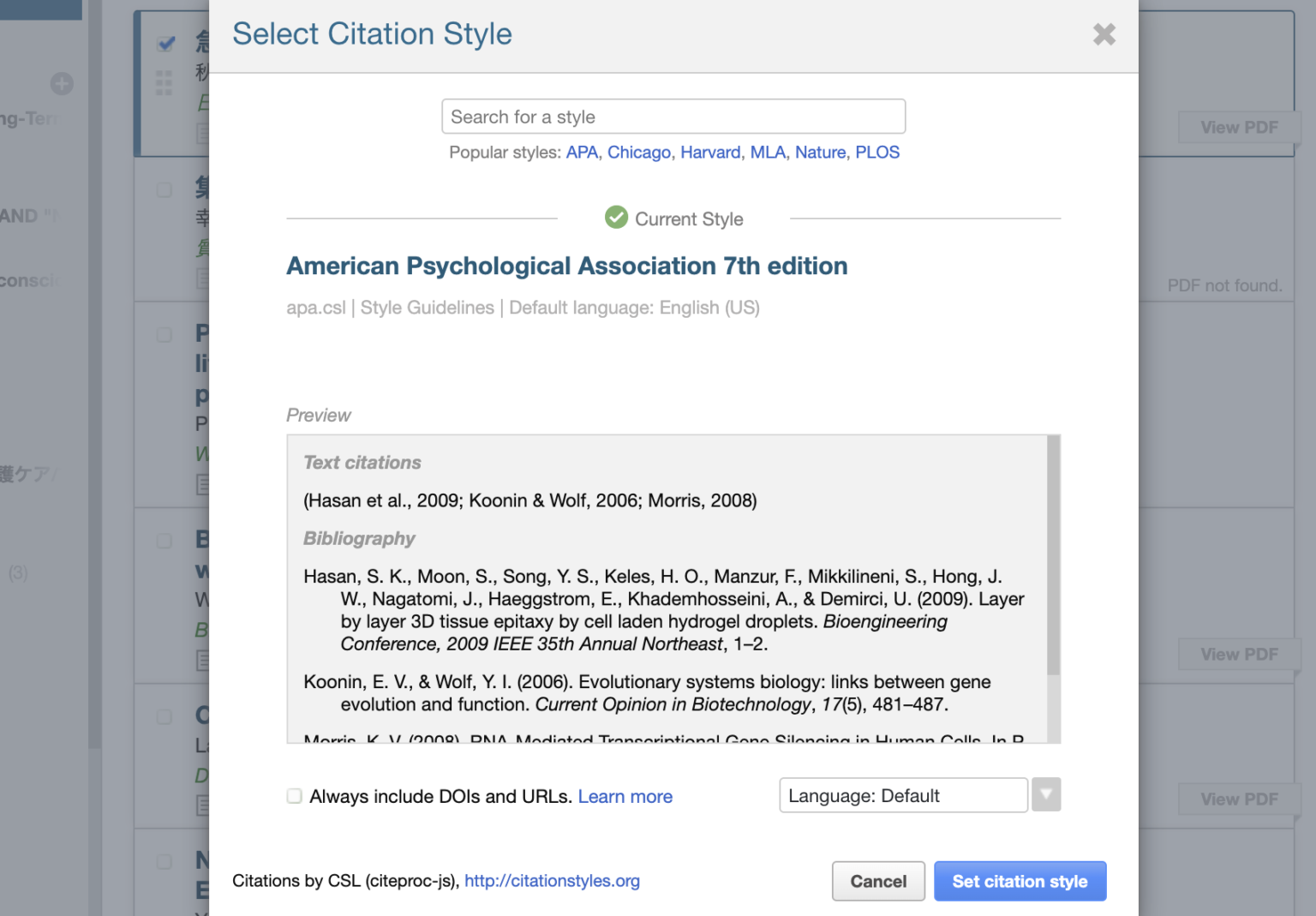Viewport: 1316px width, 916px height.
Task: Choose the APA popular style
Action: coord(582,153)
